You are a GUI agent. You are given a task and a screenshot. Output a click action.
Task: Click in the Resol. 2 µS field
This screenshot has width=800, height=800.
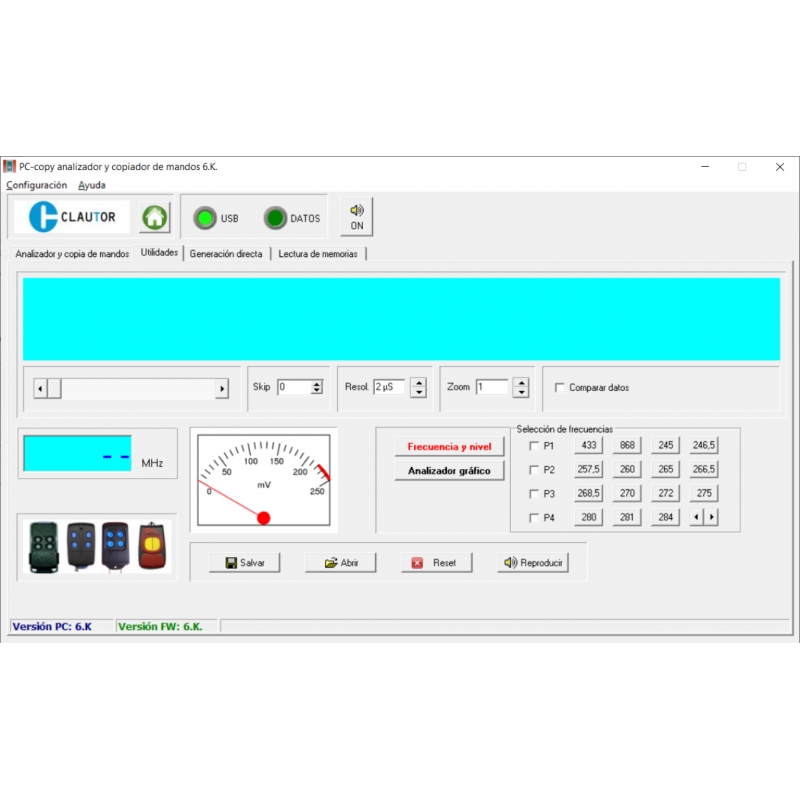click(389, 387)
